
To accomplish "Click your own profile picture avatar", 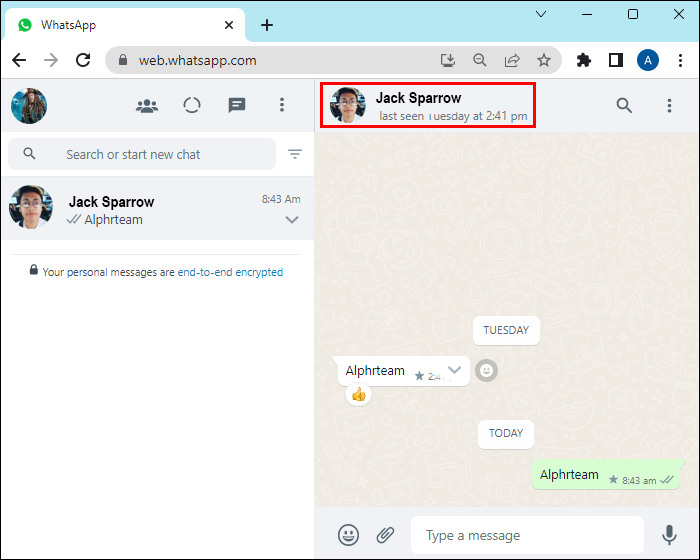I will tap(29, 106).
